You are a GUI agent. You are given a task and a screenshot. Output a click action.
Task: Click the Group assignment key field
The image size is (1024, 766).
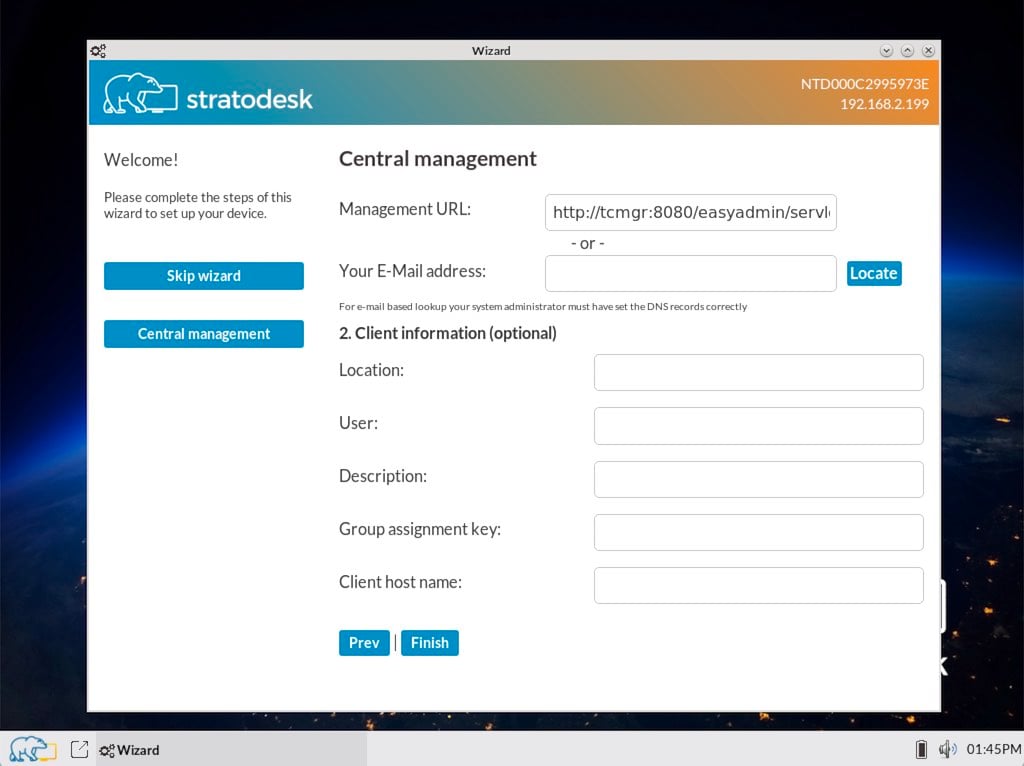coord(758,532)
